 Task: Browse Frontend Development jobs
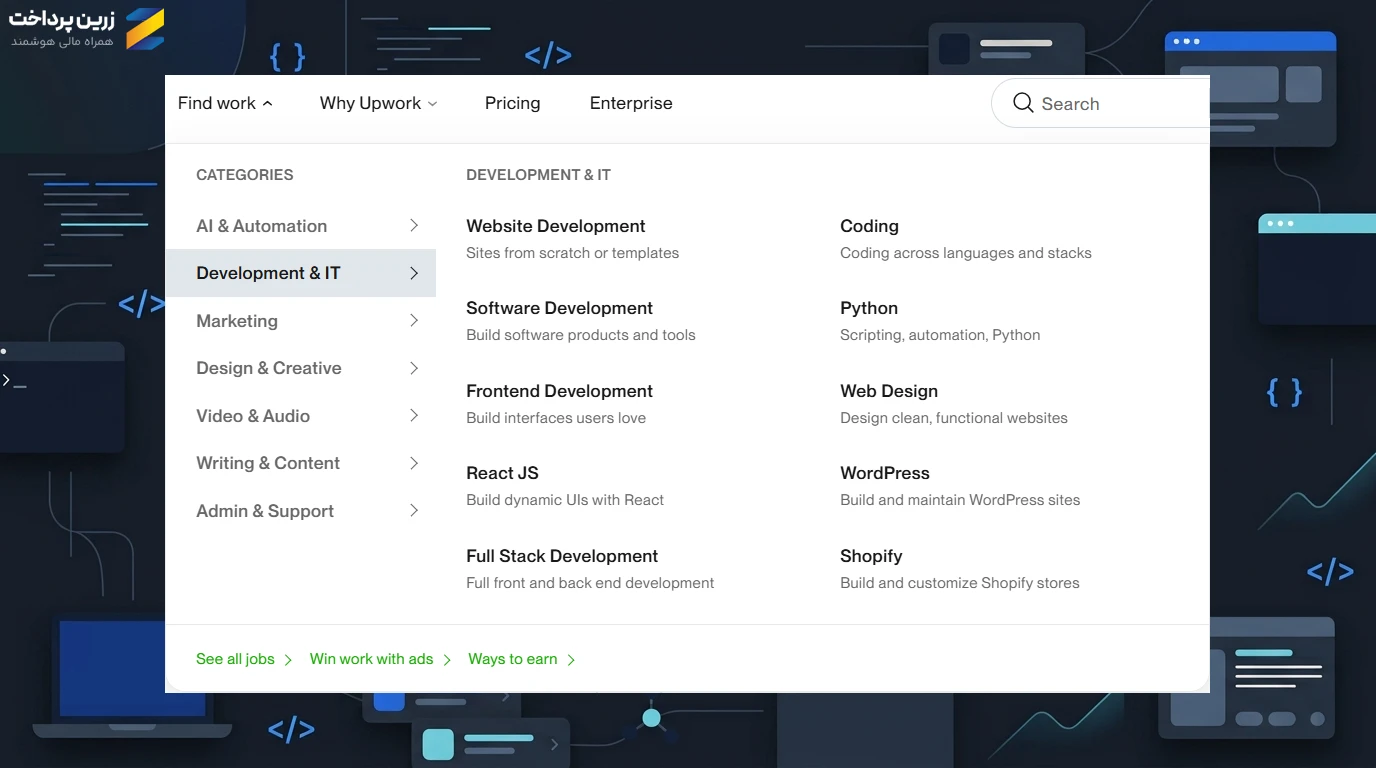coord(559,391)
